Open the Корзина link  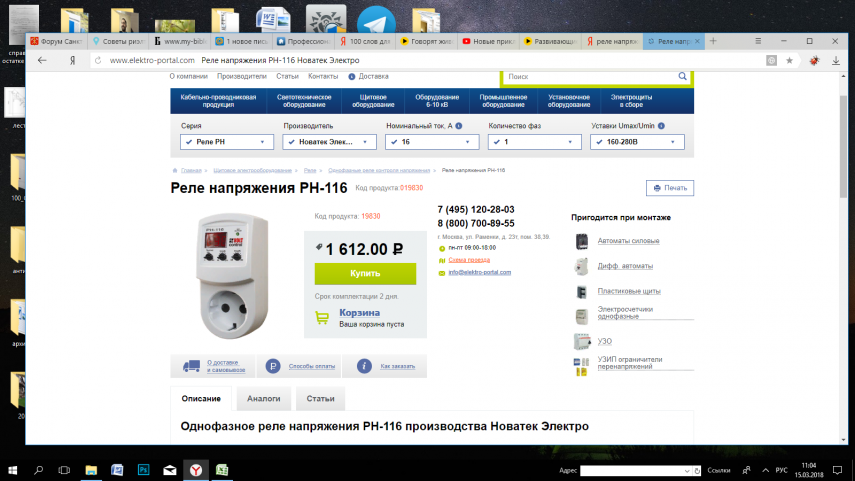[x=359, y=312]
